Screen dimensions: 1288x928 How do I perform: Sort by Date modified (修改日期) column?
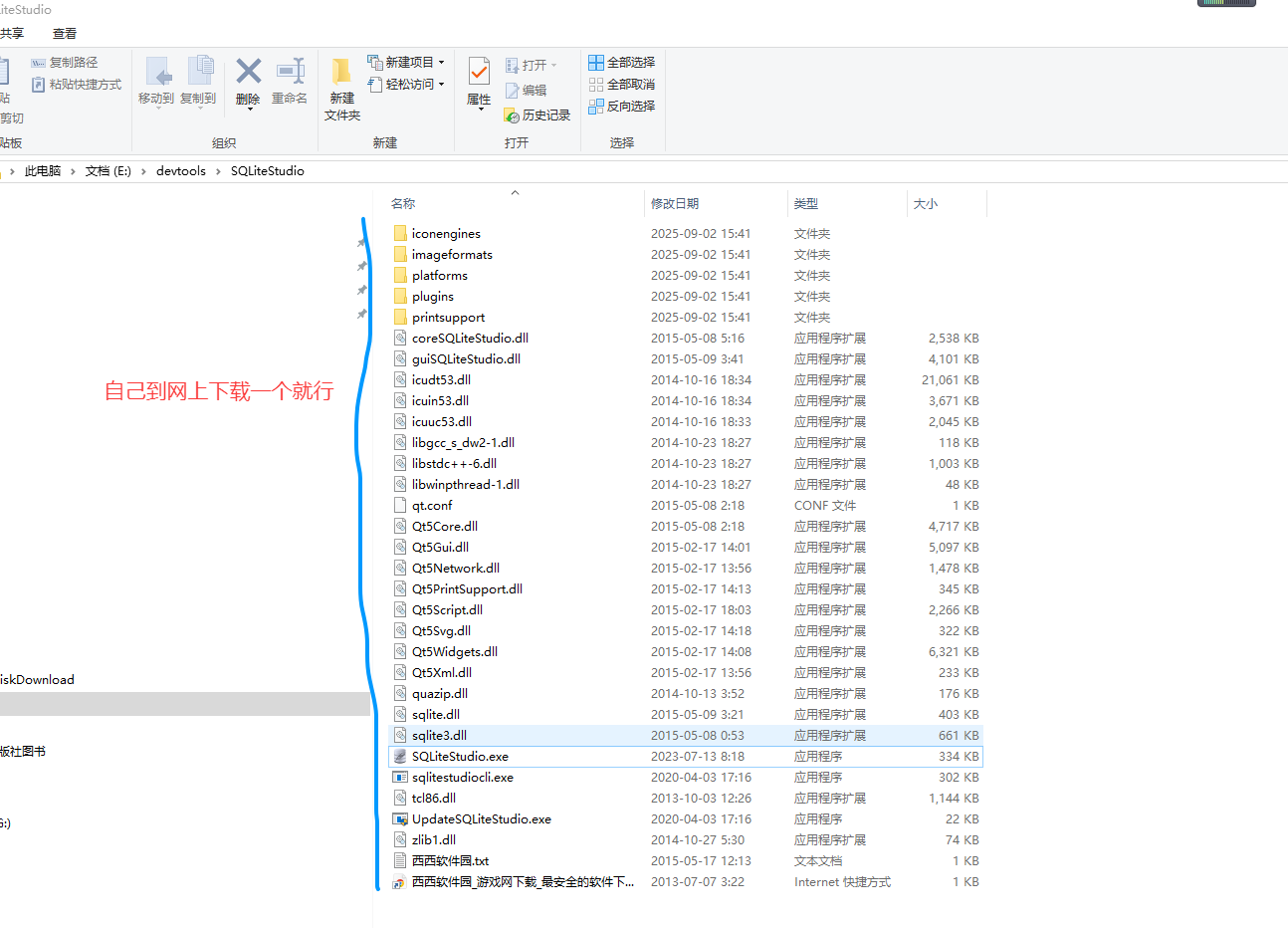tap(675, 203)
